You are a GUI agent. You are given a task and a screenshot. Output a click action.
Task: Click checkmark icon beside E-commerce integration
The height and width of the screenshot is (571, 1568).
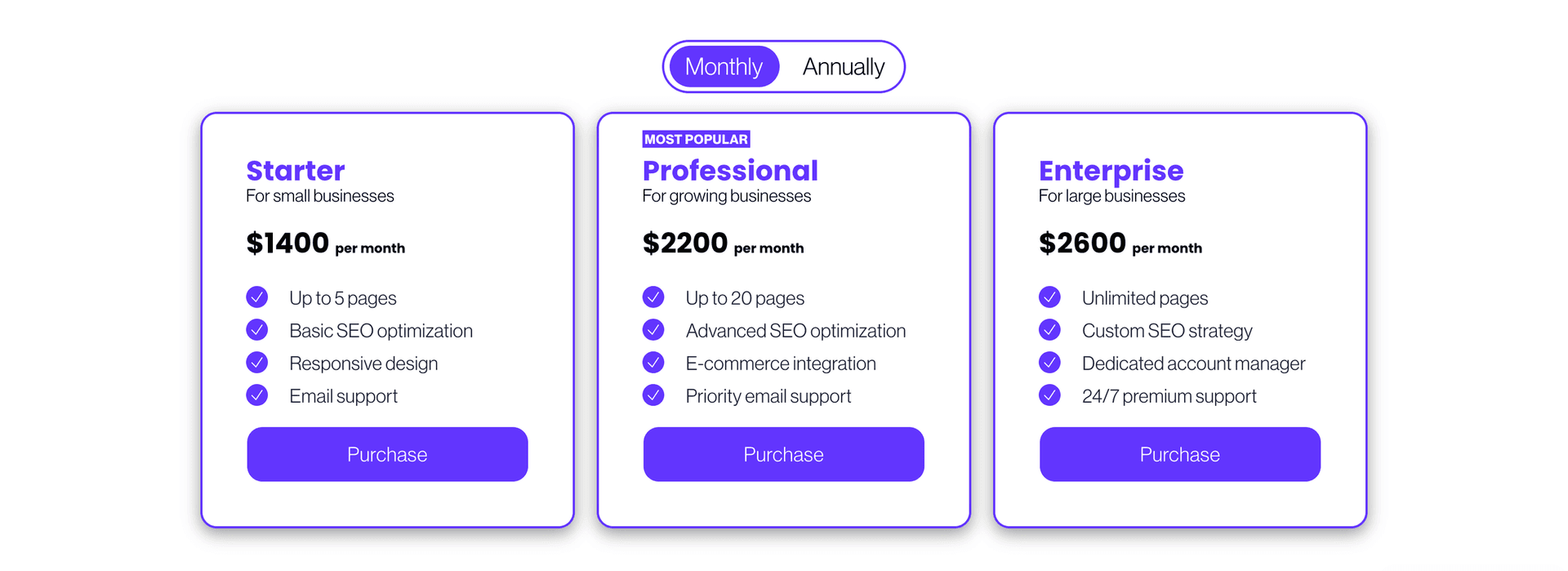tap(653, 362)
